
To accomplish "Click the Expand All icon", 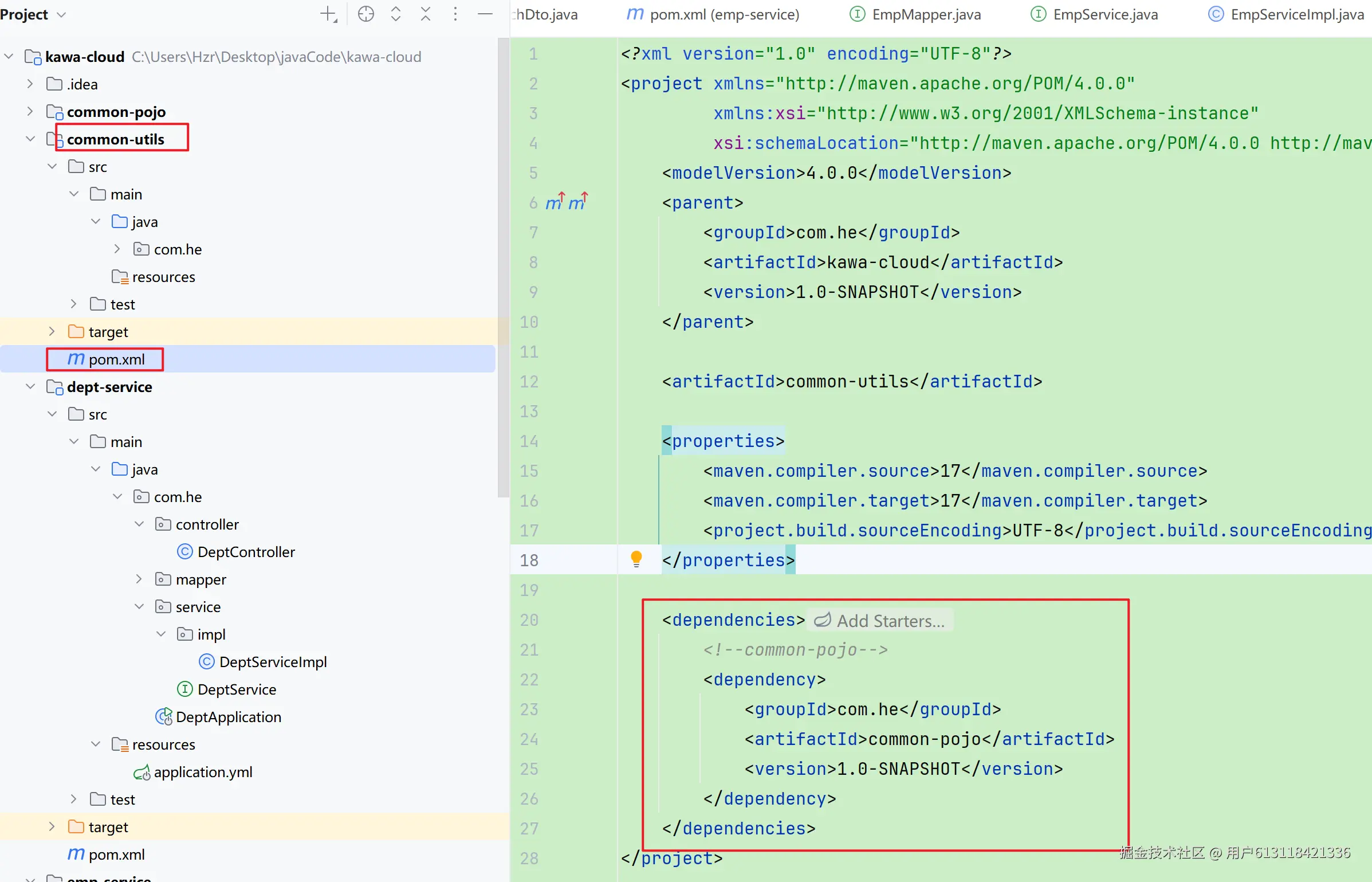I will coord(396,14).
